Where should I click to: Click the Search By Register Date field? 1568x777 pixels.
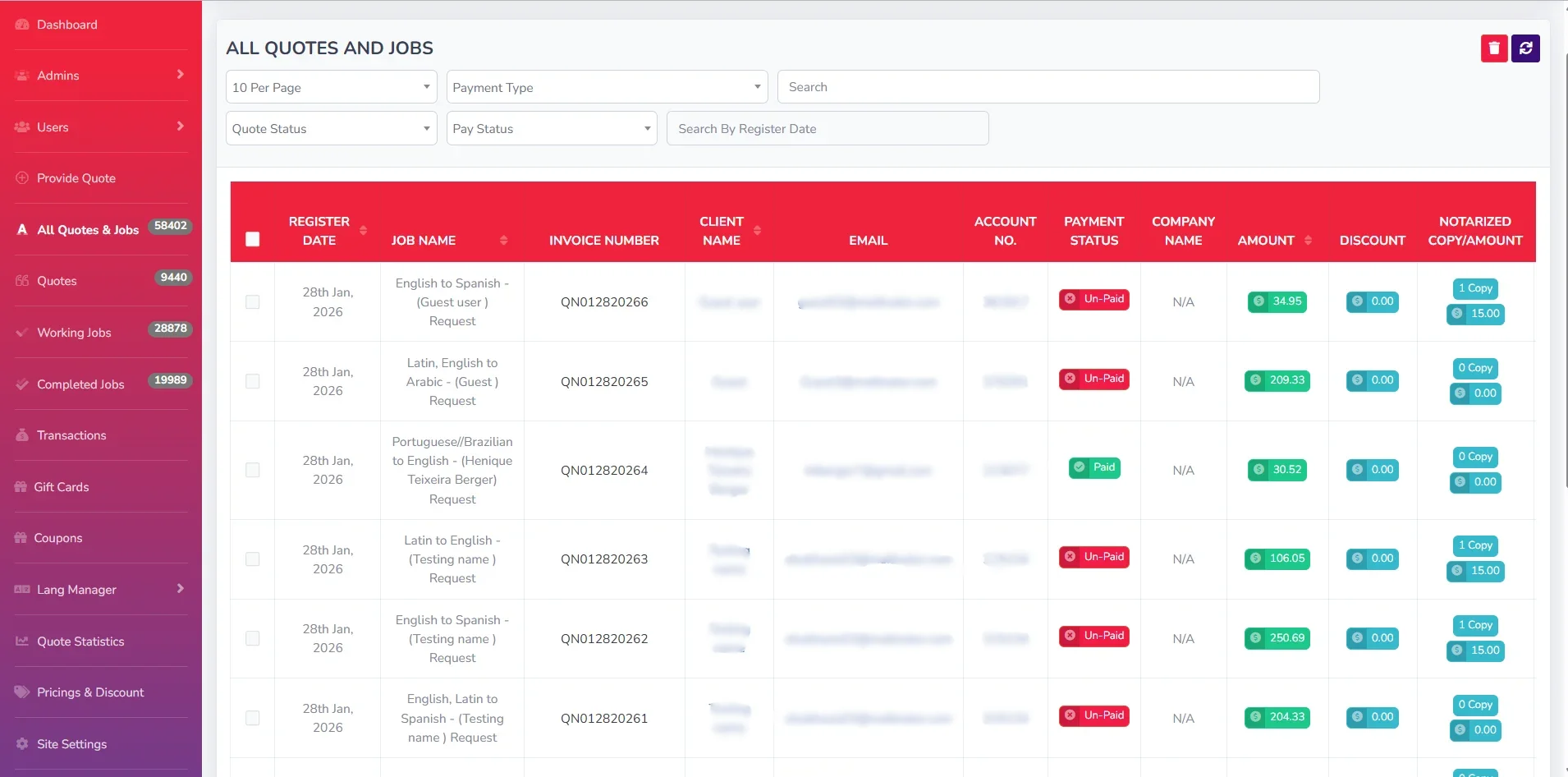827,129
